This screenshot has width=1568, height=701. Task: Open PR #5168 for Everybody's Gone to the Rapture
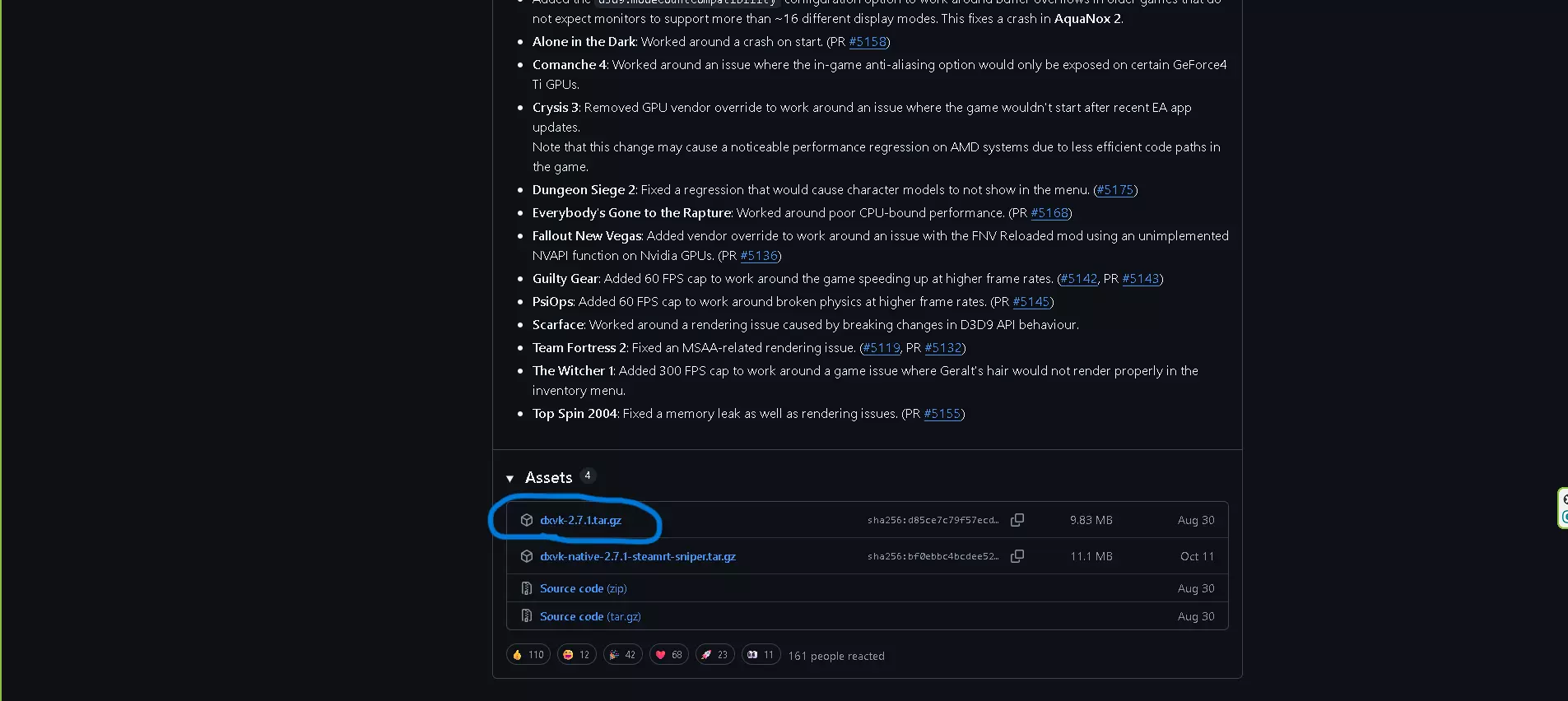coord(1049,213)
